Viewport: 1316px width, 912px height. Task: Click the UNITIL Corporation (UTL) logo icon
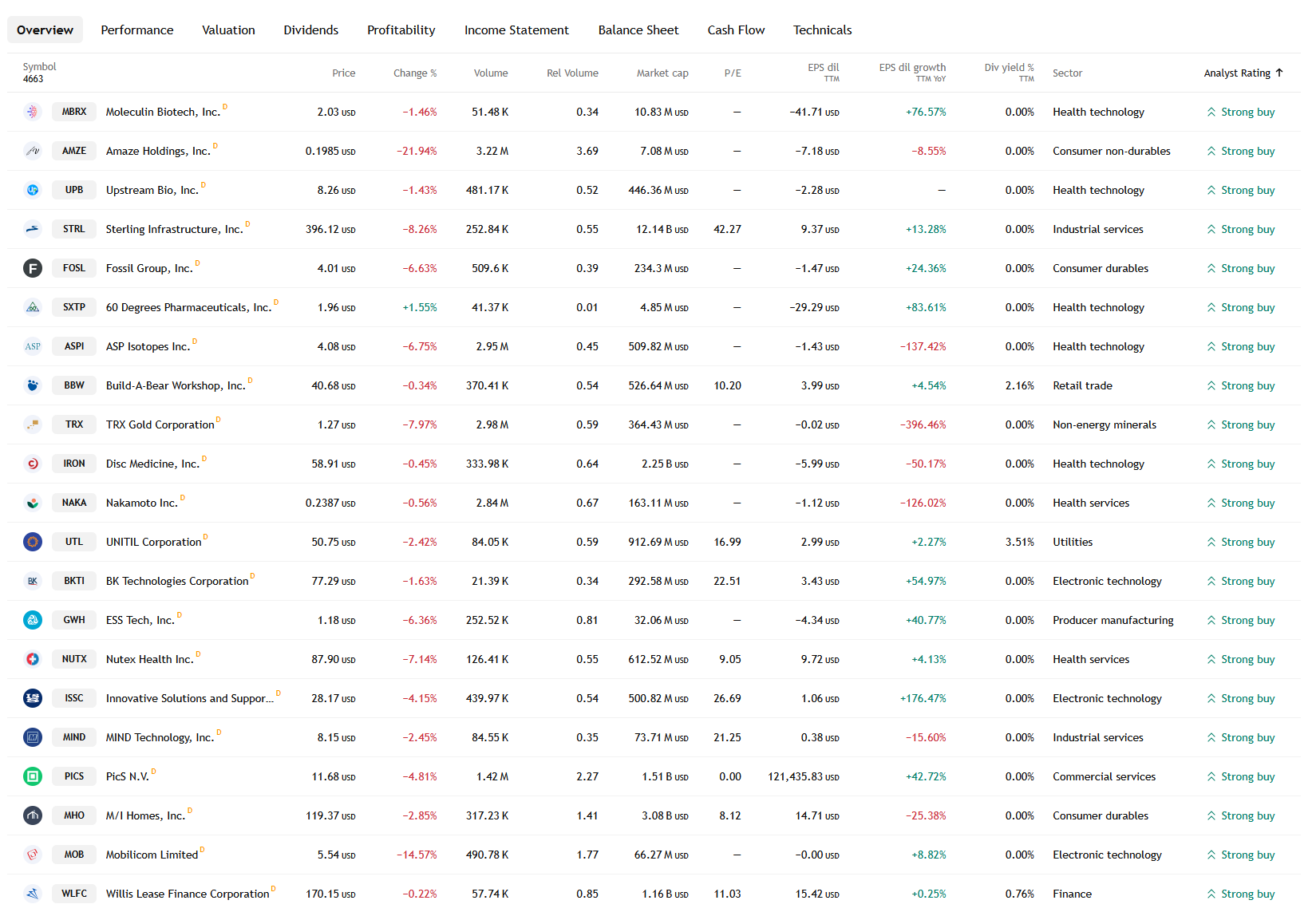click(33, 542)
